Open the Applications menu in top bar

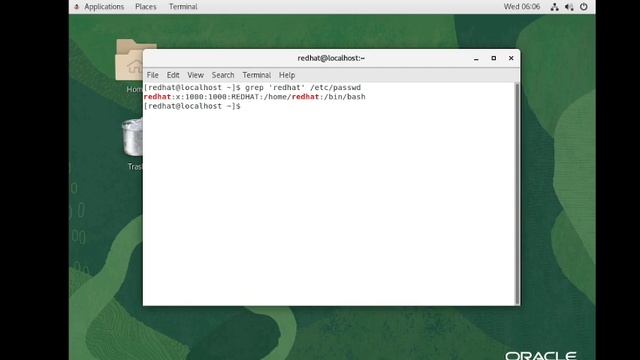[104, 7]
